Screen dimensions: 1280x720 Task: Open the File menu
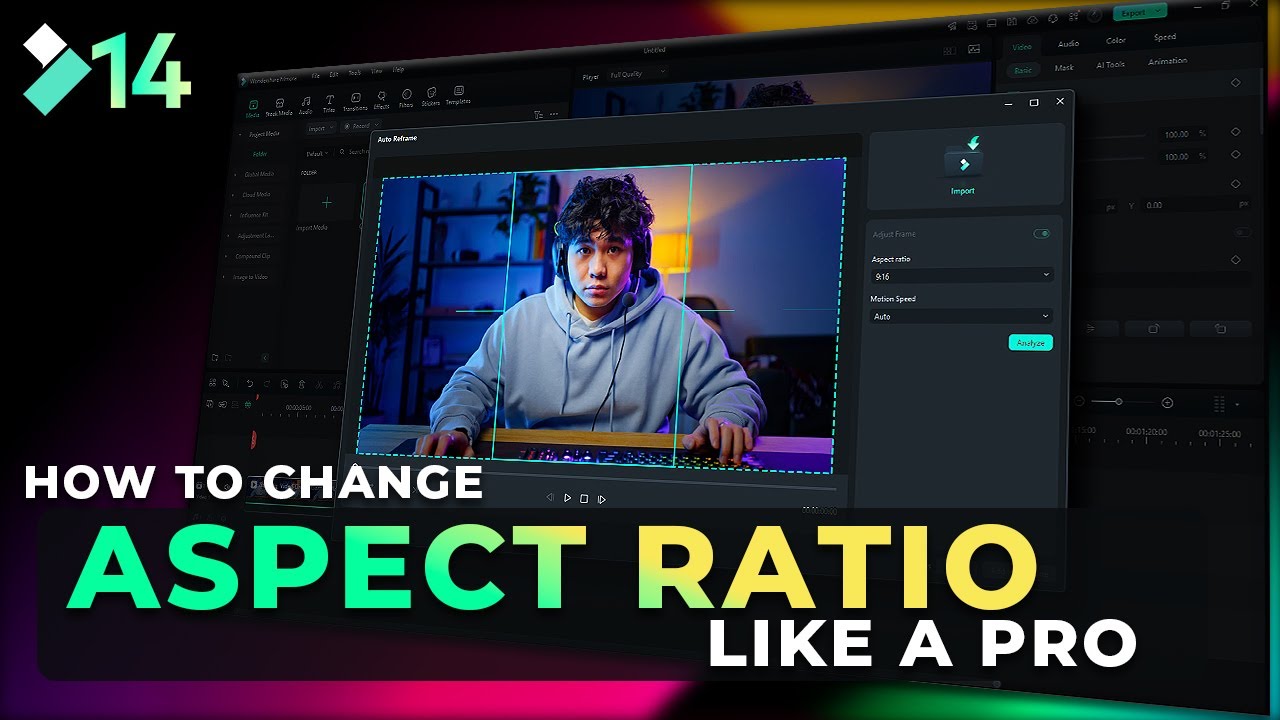point(315,75)
